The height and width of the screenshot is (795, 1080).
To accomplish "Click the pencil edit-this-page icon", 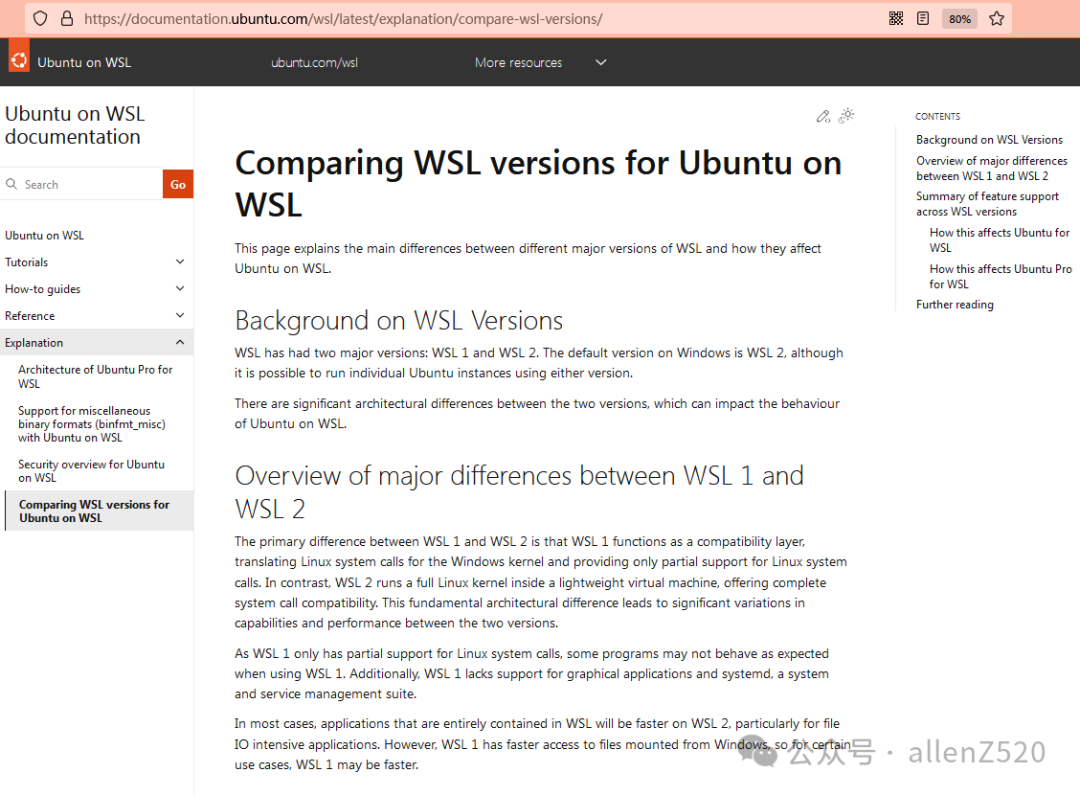I will point(823,116).
